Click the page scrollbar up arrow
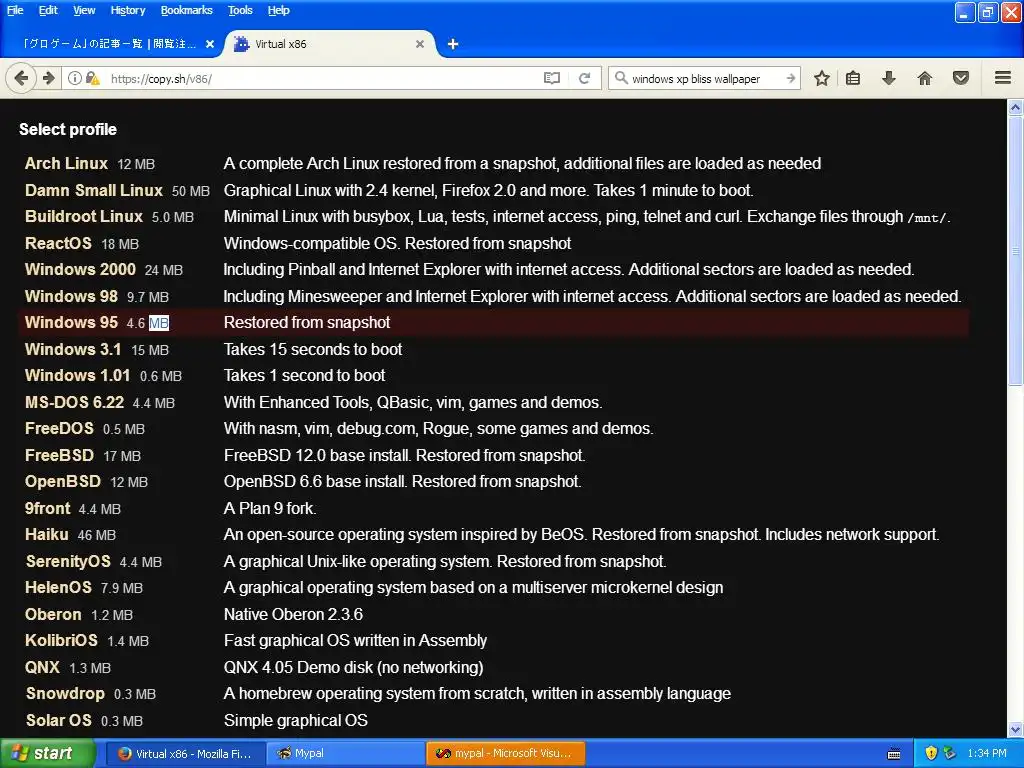Viewport: 1024px width, 768px height. 1015,107
